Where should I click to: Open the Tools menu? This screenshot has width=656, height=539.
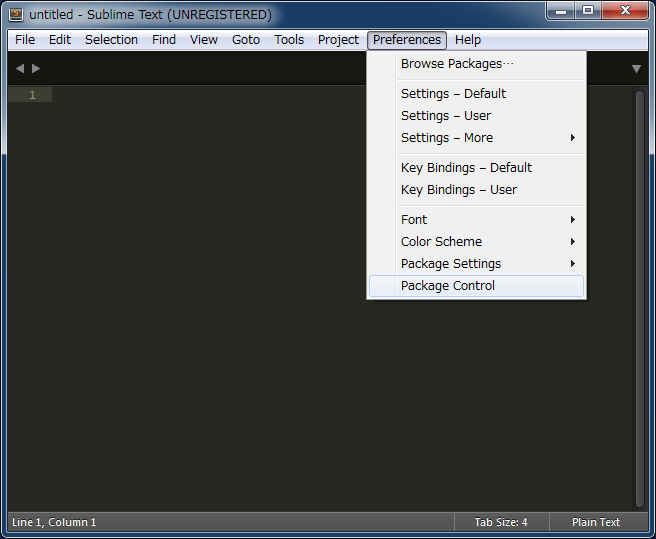pyautogui.click(x=289, y=40)
